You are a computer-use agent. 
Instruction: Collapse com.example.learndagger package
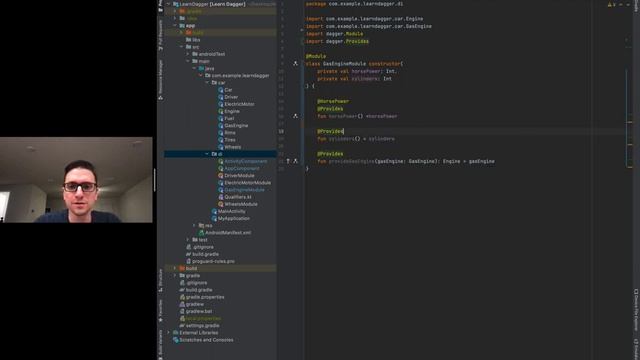[x=201, y=76]
